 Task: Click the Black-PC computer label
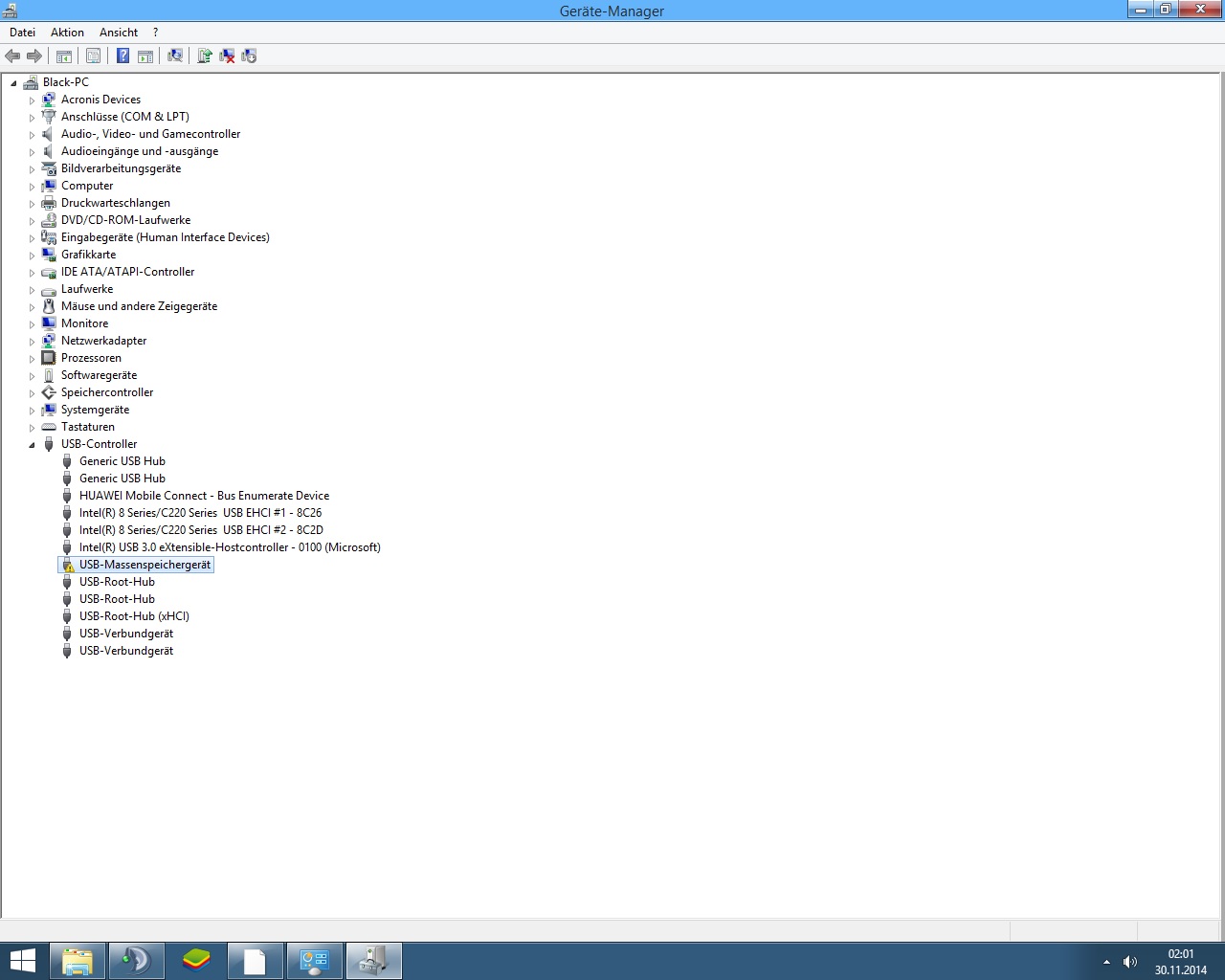[65, 82]
